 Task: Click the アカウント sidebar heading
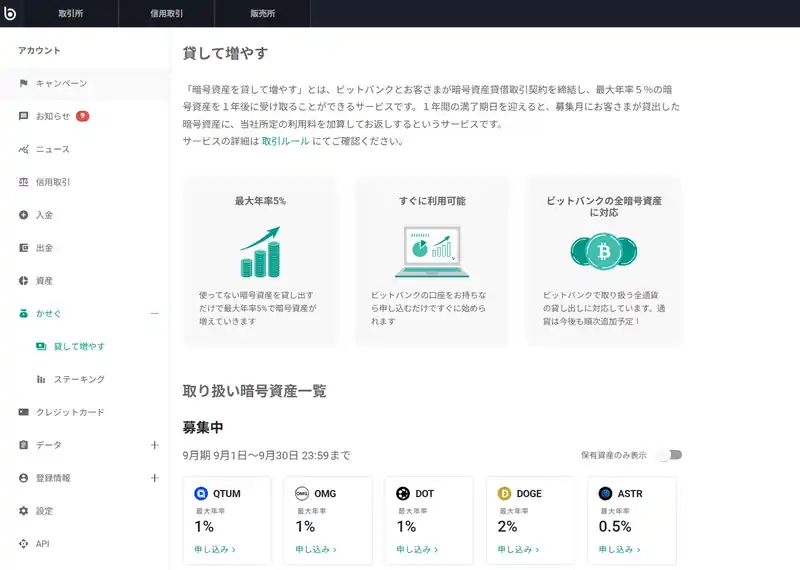[39, 51]
